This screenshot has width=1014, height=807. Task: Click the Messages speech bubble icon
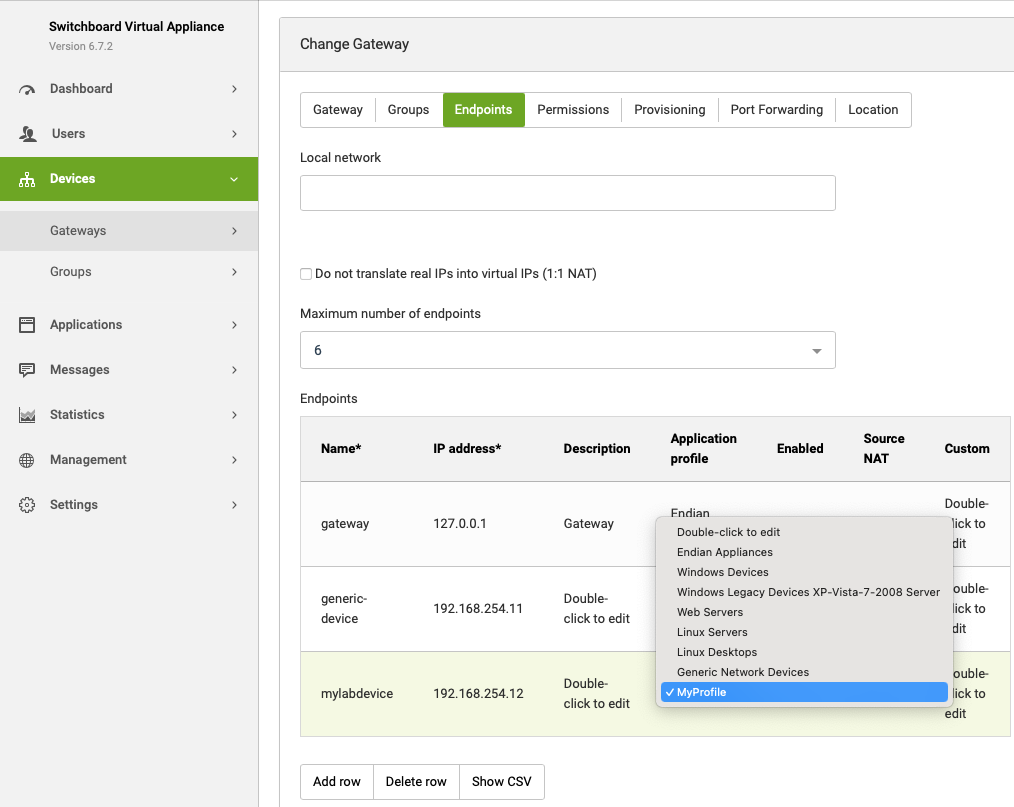tap(27, 370)
